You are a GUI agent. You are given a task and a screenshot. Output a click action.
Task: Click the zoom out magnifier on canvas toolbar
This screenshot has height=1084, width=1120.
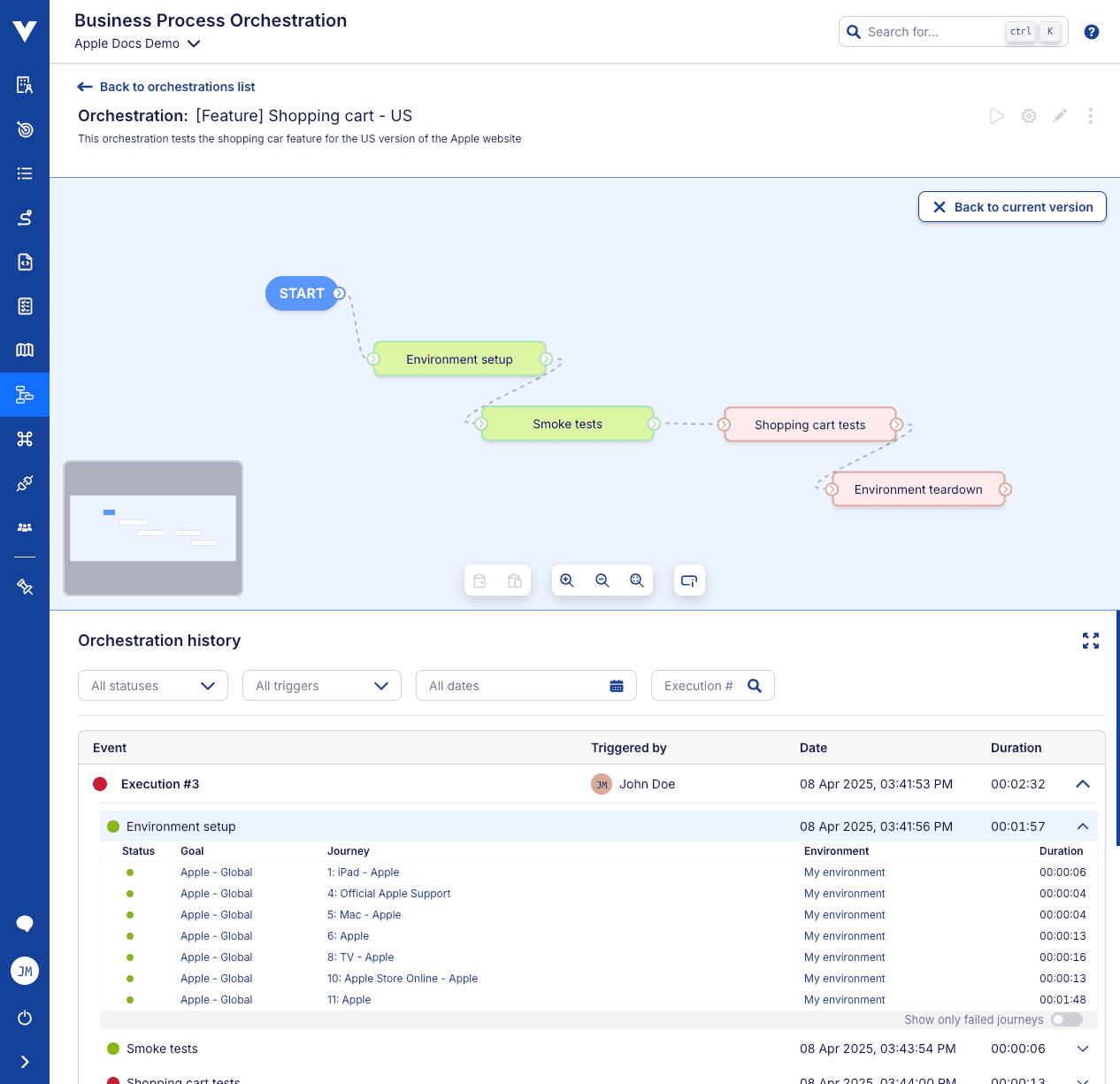(602, 580)
